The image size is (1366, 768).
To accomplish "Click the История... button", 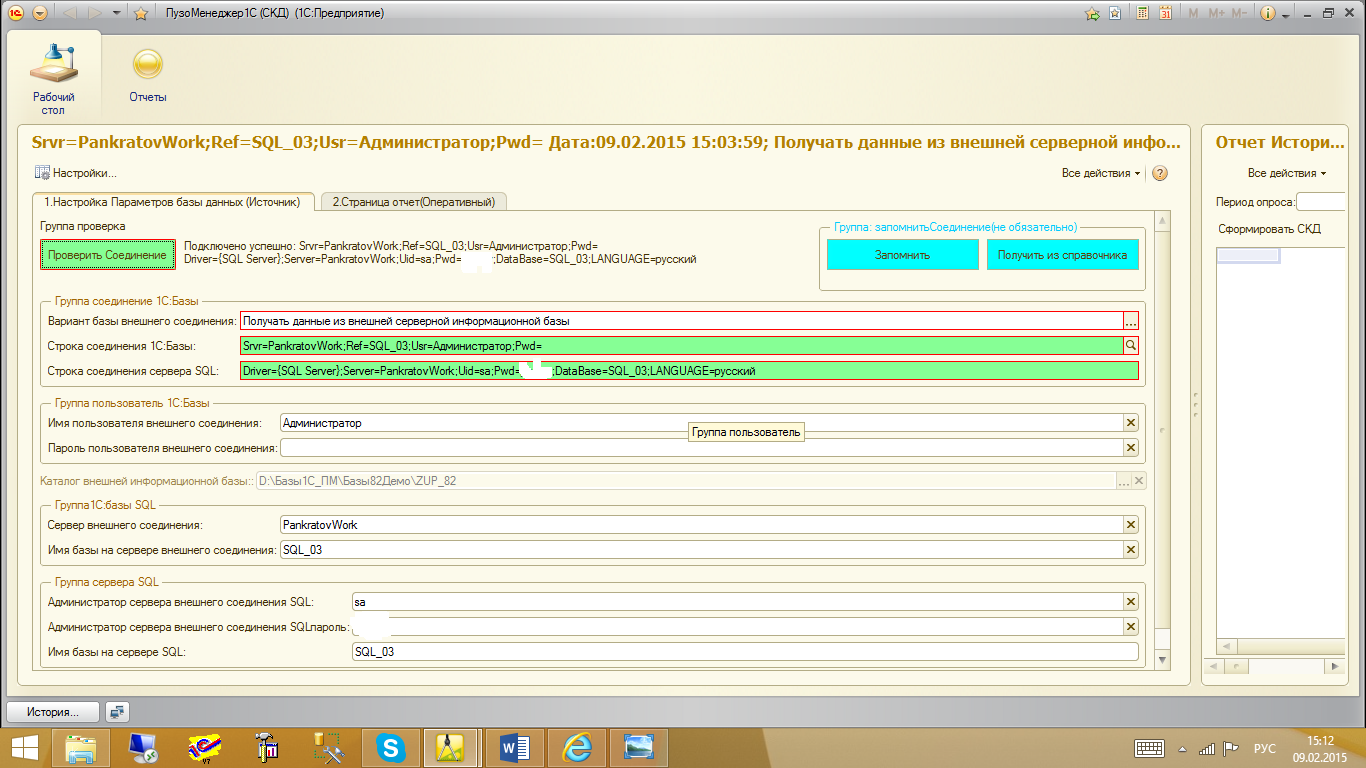I will (x=53, y=713).
